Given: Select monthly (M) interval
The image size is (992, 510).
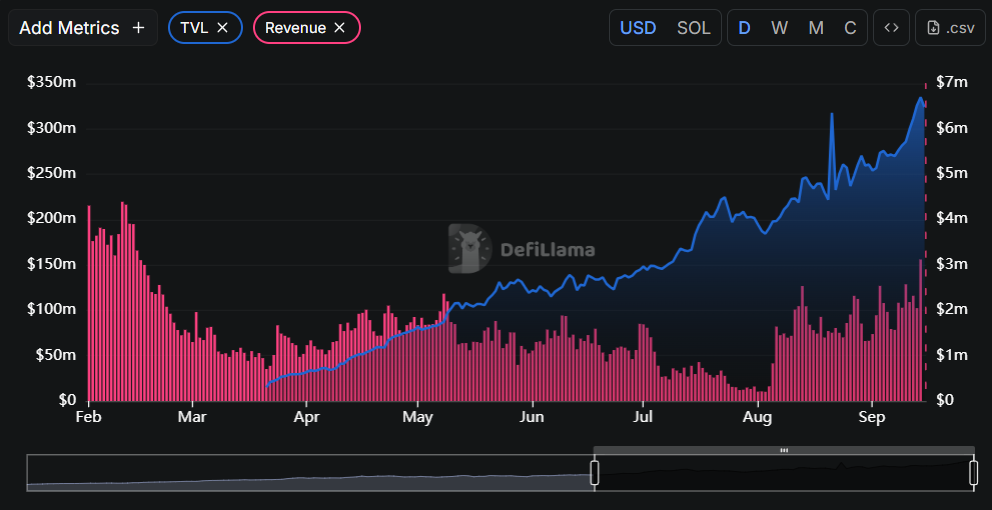Looking at the screenshot, I should (x=816, y=28).
